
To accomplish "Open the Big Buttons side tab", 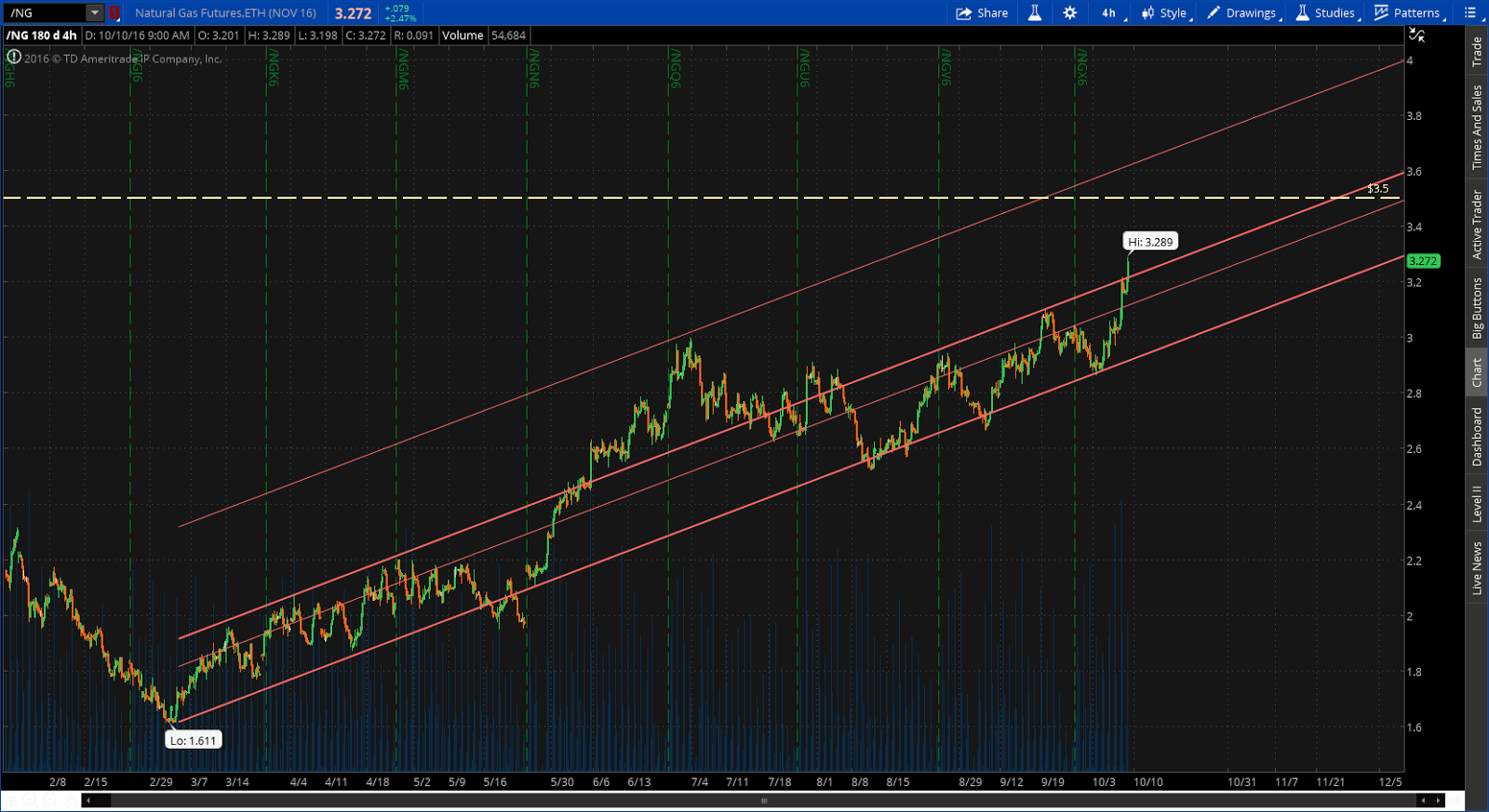I will tap(1477, 308).
